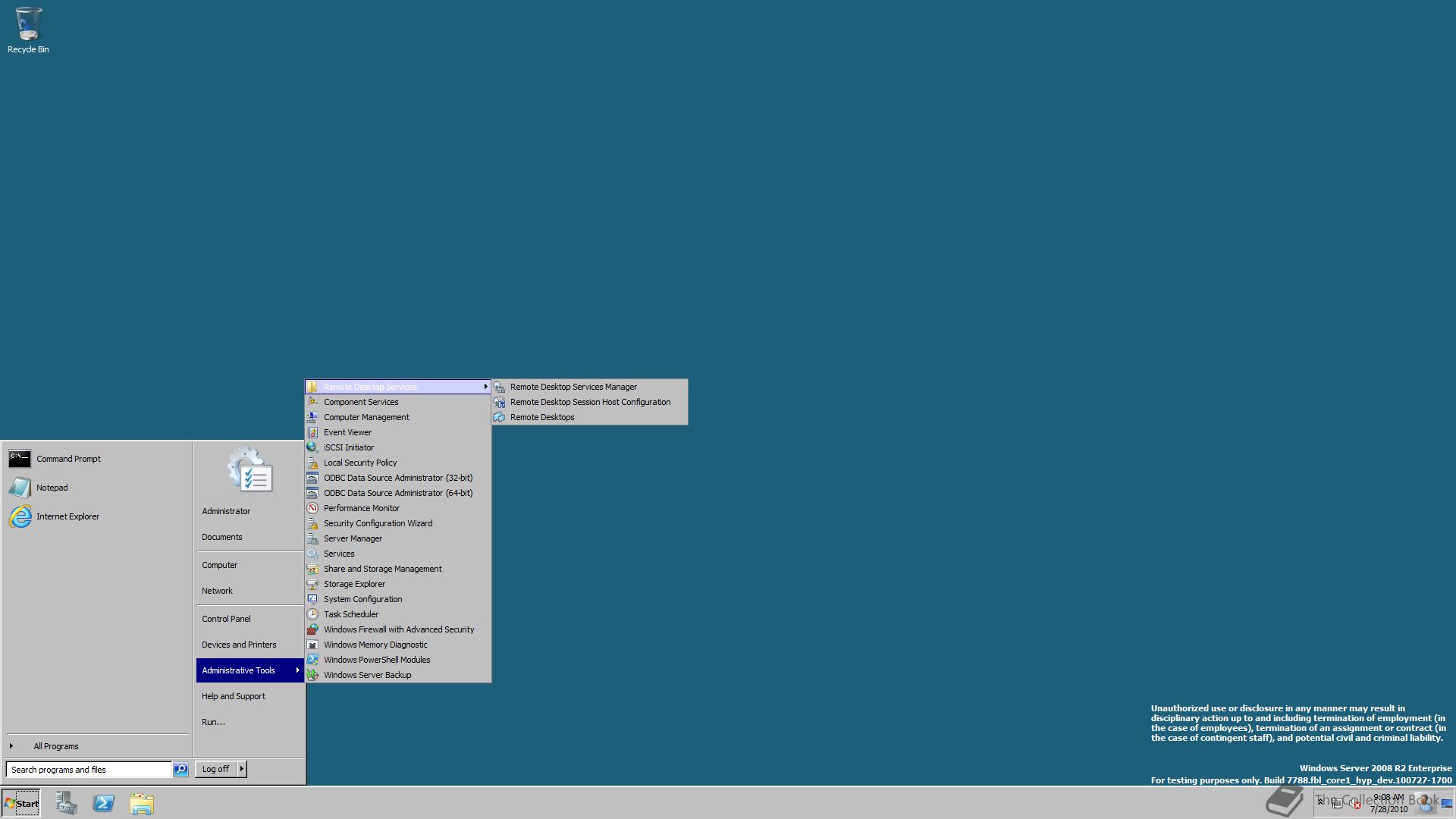Click the Server Manager menu icon
This screenshot has width=1456, height=819.
point(312,538)
